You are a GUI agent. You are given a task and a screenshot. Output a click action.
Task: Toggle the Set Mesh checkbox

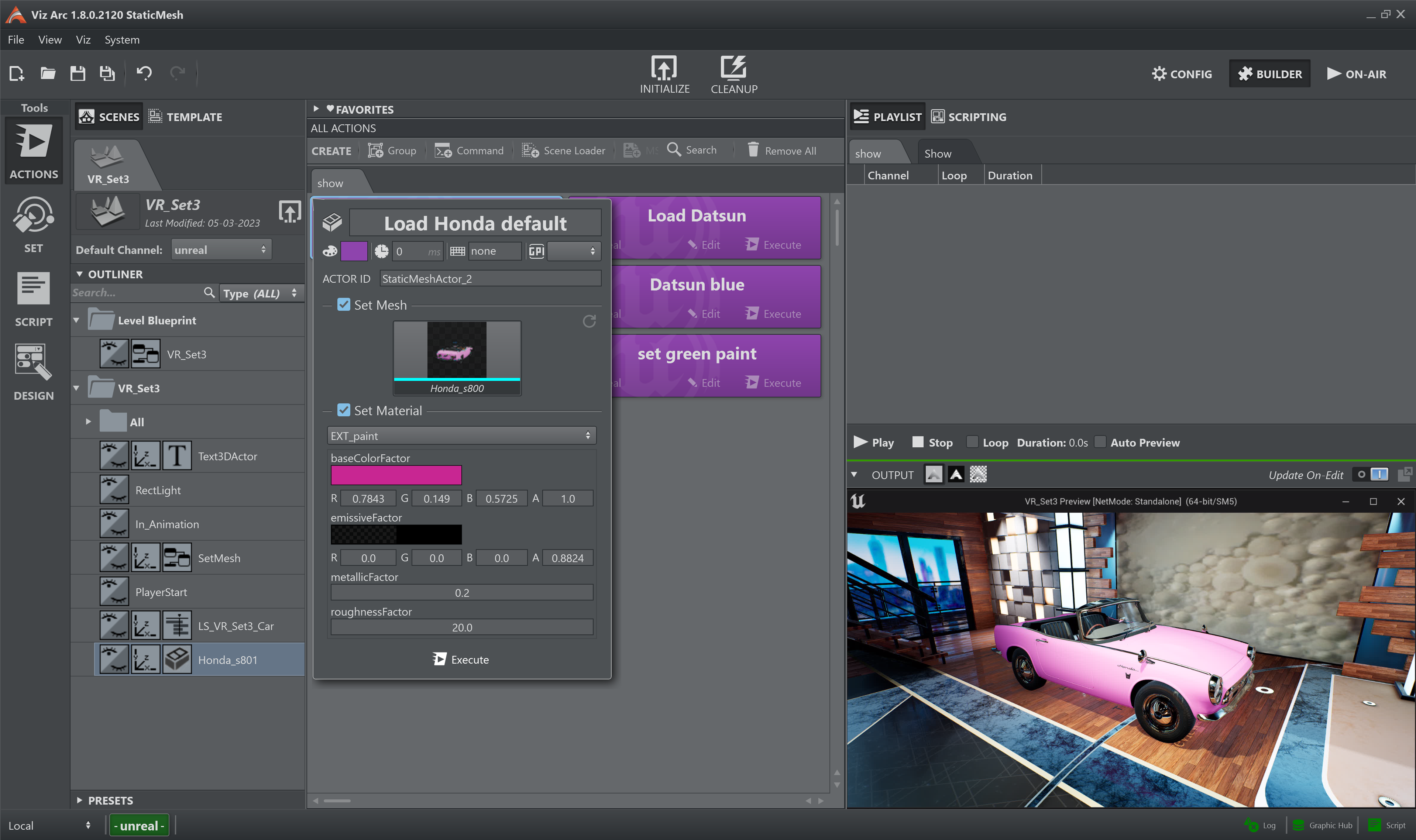click(x=344, y=305)
